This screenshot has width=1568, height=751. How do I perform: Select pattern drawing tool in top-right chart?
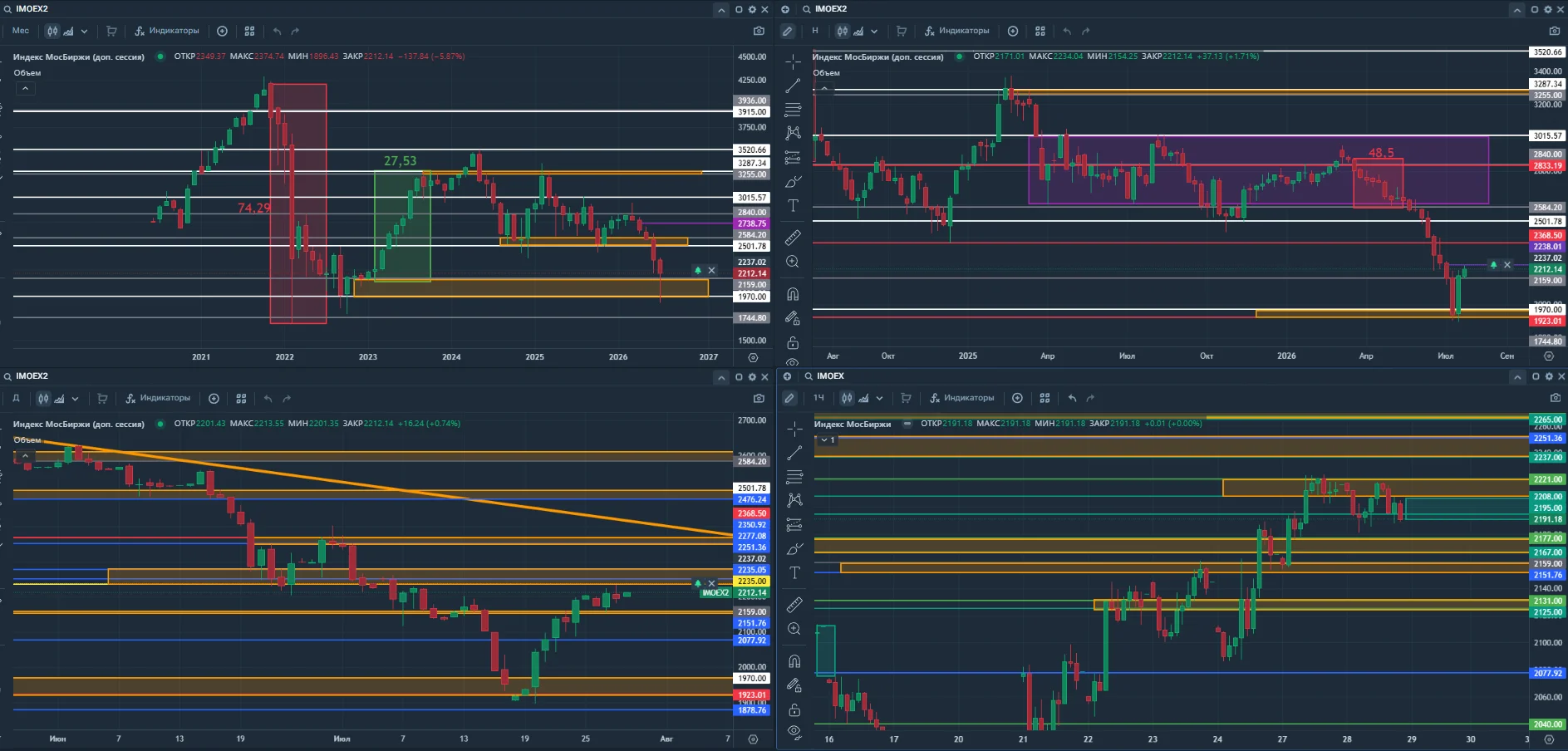tap(794, 133)
